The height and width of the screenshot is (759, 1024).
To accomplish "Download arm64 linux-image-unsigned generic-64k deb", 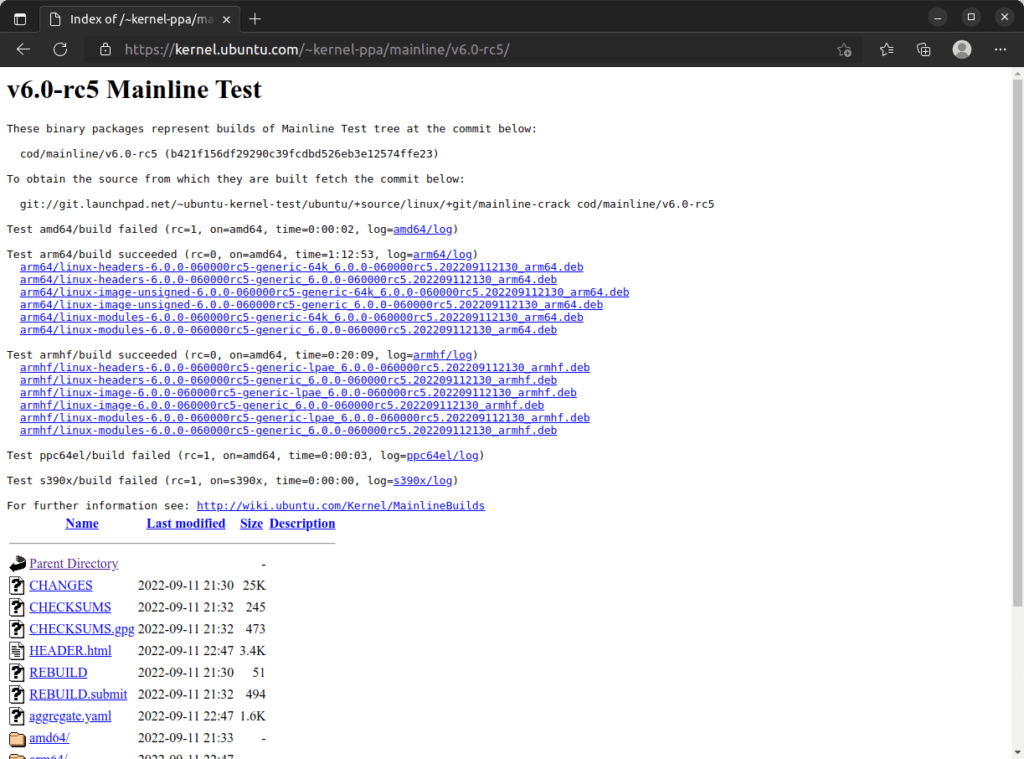I will coord(324,292).
